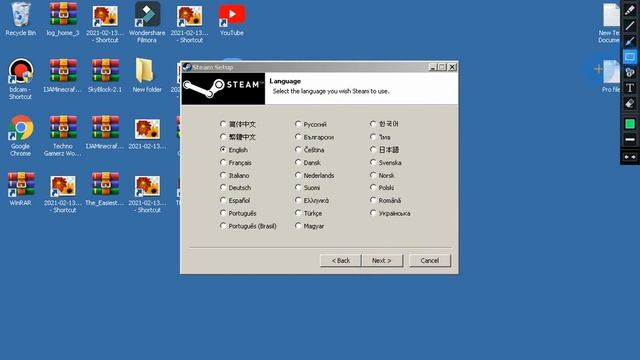
Task: Select the SkyBlock-2.1 archive icon
Action: pyautogui.click(x=105, y=76)
